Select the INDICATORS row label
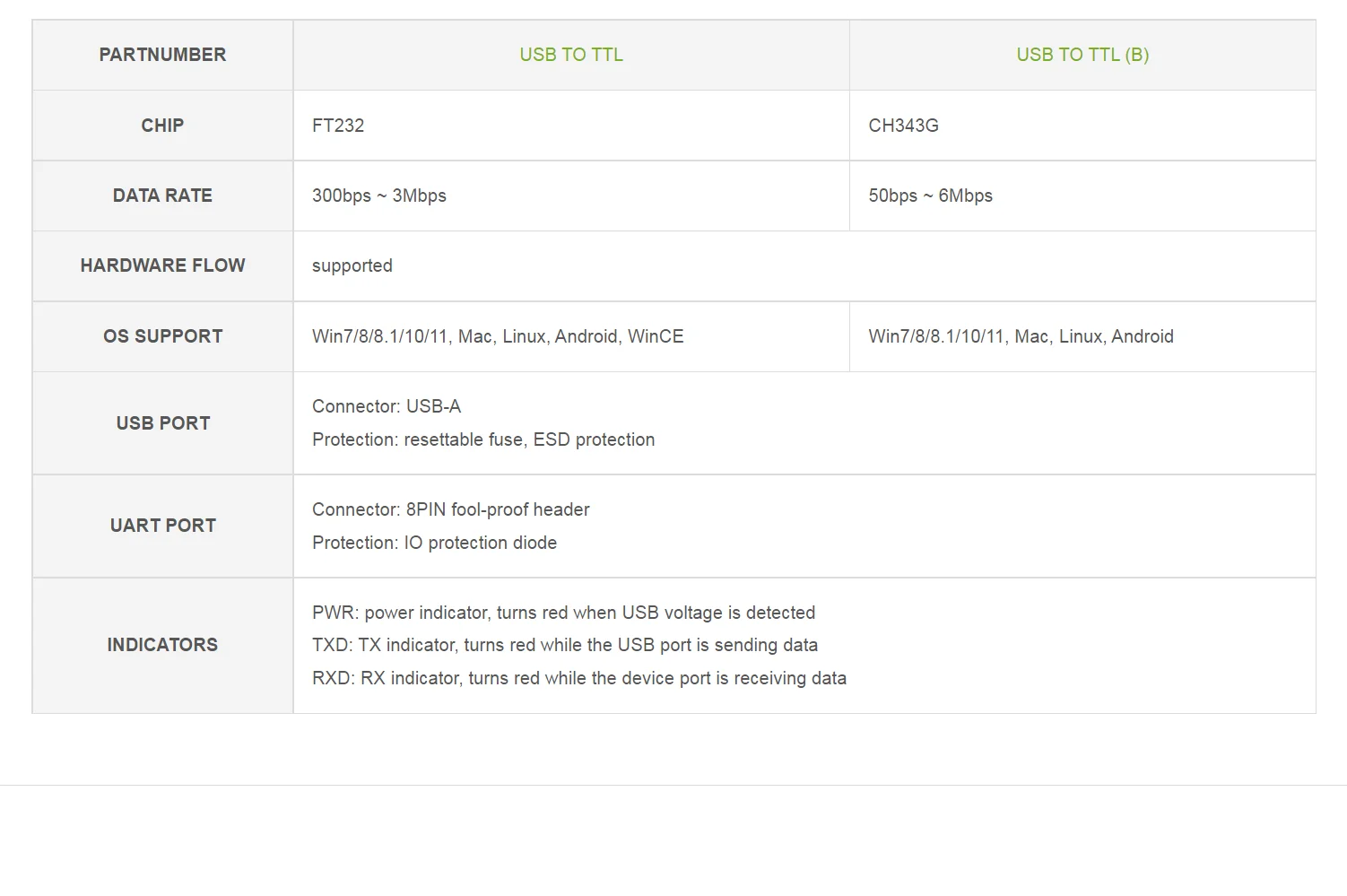The width and height of the screenshot is (1347, 896). [x=162, y=645]
